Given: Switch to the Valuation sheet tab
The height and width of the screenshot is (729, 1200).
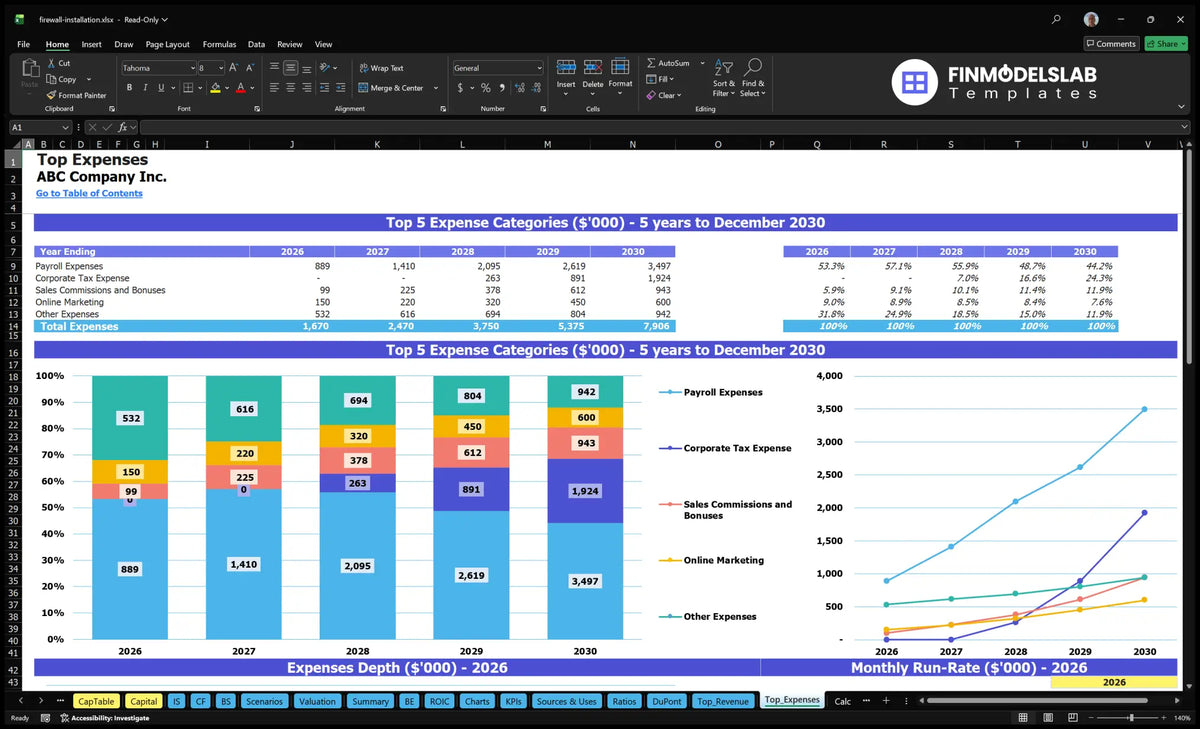Looking at the screenshot, I should pos(318,701).
